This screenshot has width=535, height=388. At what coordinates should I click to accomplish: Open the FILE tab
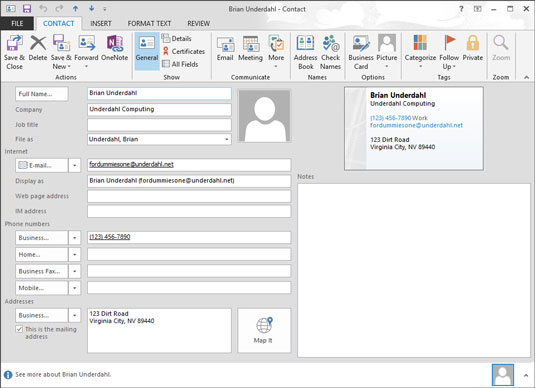[17, 23]
